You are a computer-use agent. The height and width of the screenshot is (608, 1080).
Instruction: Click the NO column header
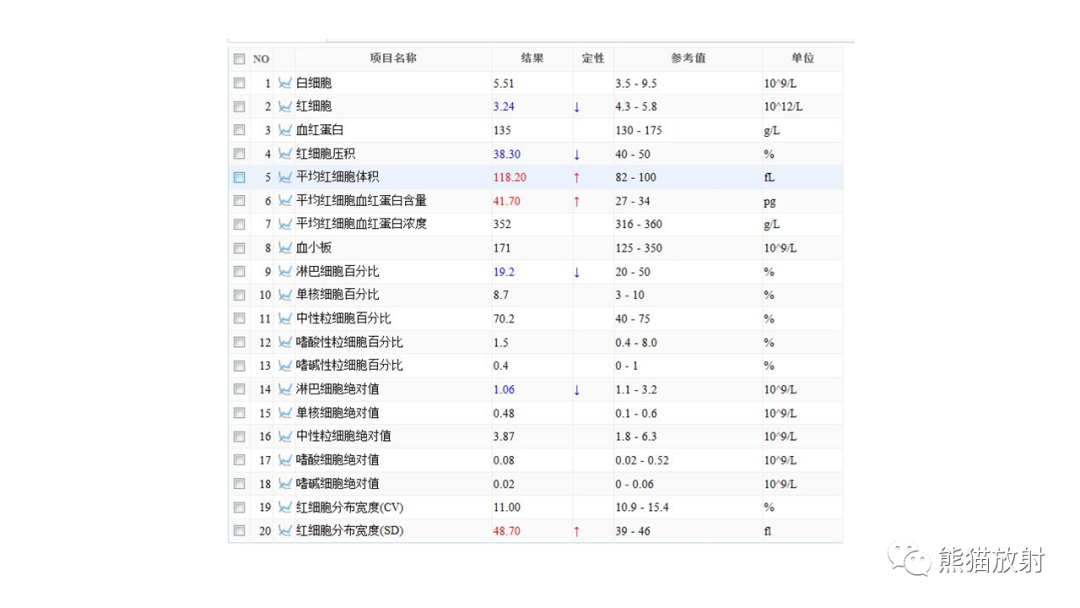pyautogui.click(x=261, y=59)
